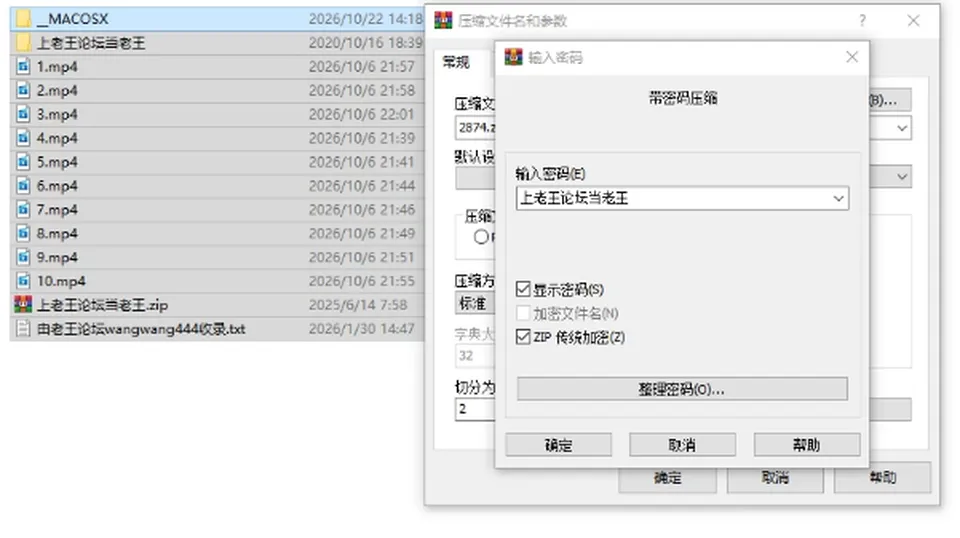Click 确定 in password dialog

click(x=558, y=445)
